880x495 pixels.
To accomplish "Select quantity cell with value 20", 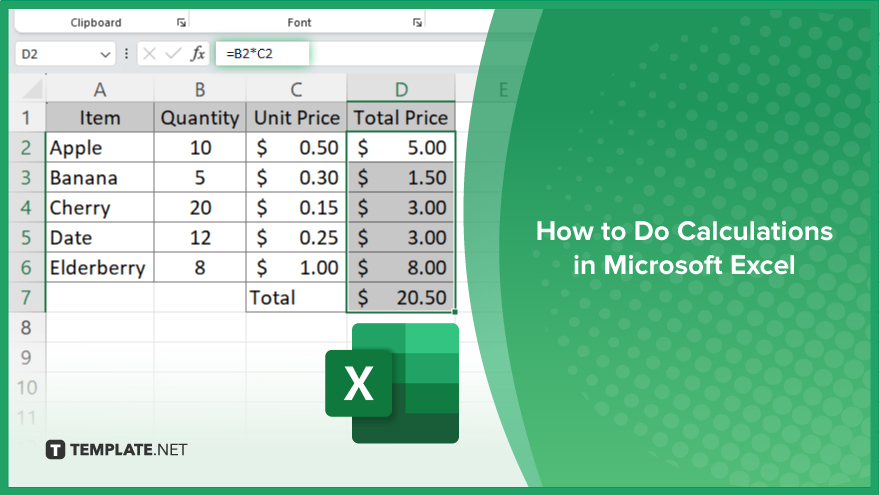I will tap(200, 208).
